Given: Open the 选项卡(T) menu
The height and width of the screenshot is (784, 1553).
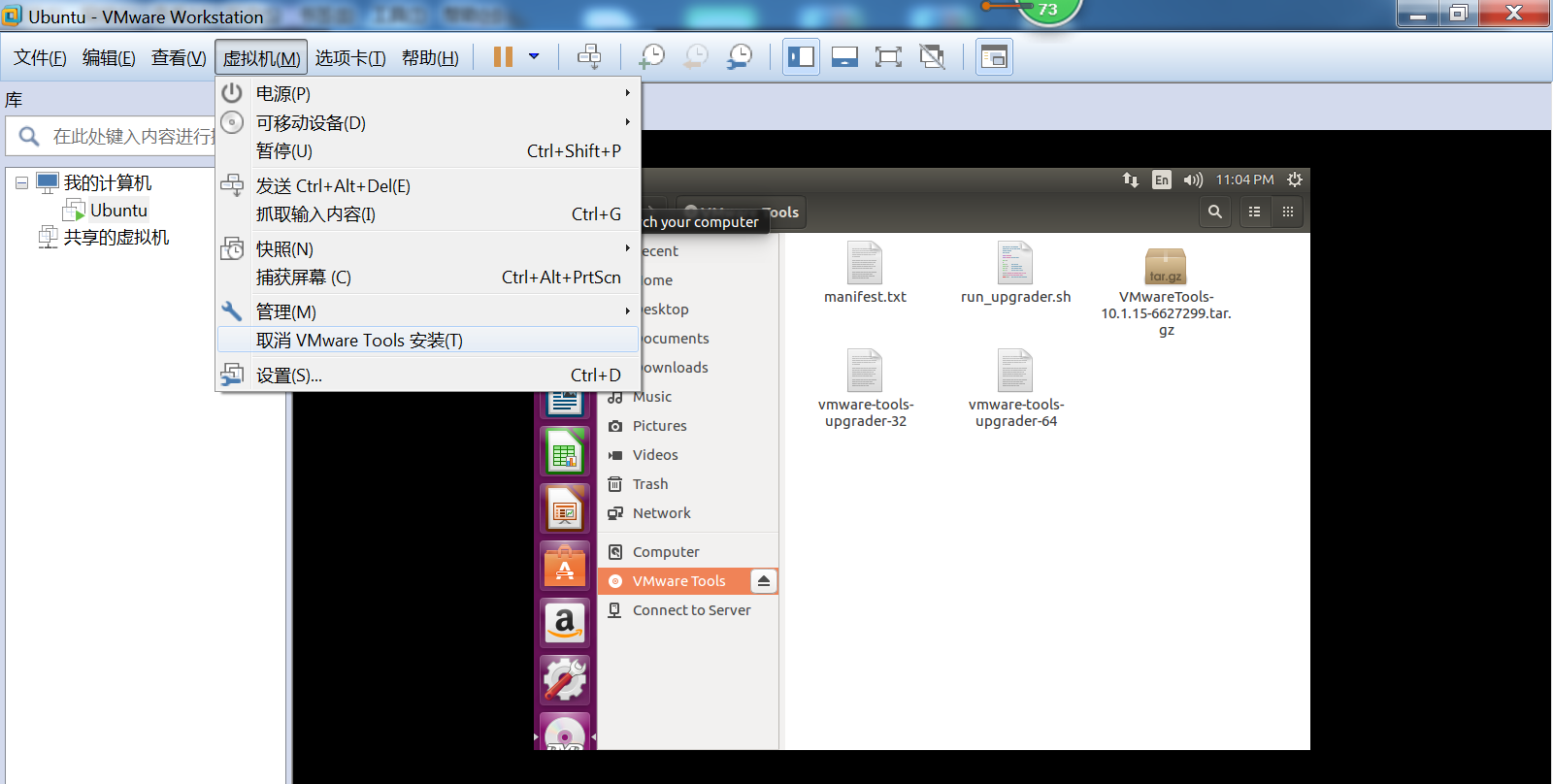Looking at the screenshot, I should 350,58.
